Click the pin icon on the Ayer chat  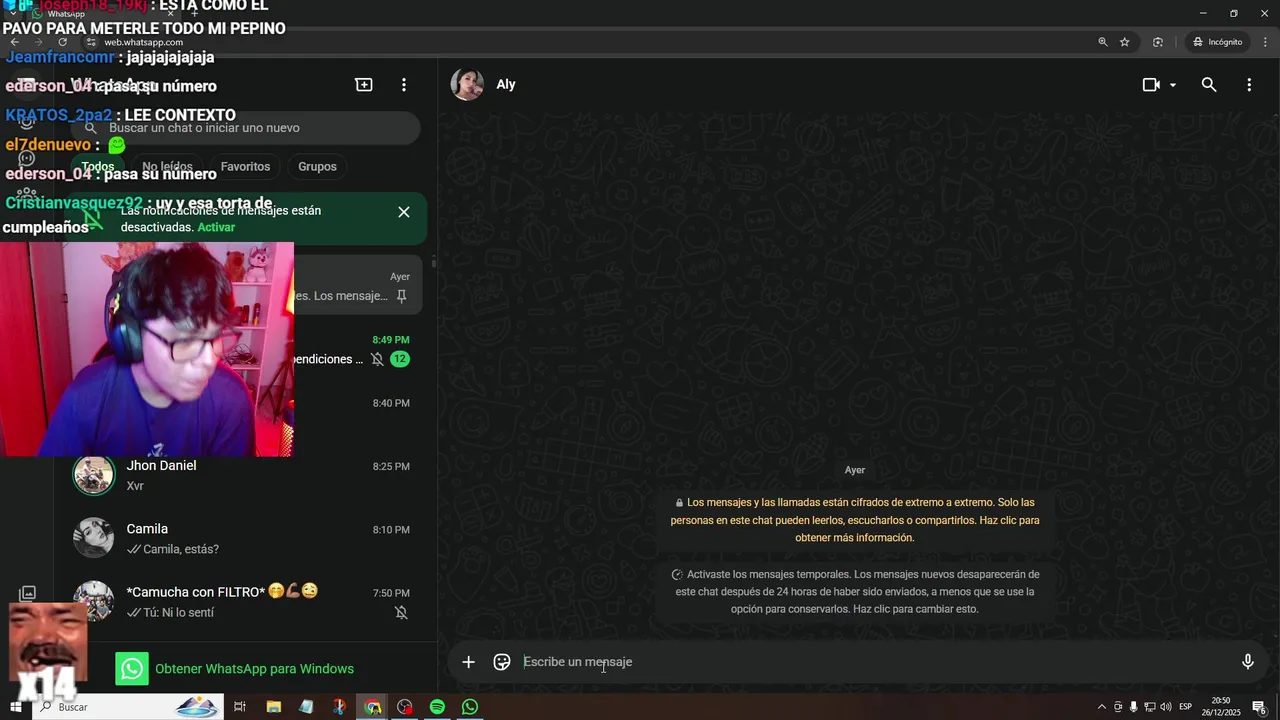[x=401, y=296]
